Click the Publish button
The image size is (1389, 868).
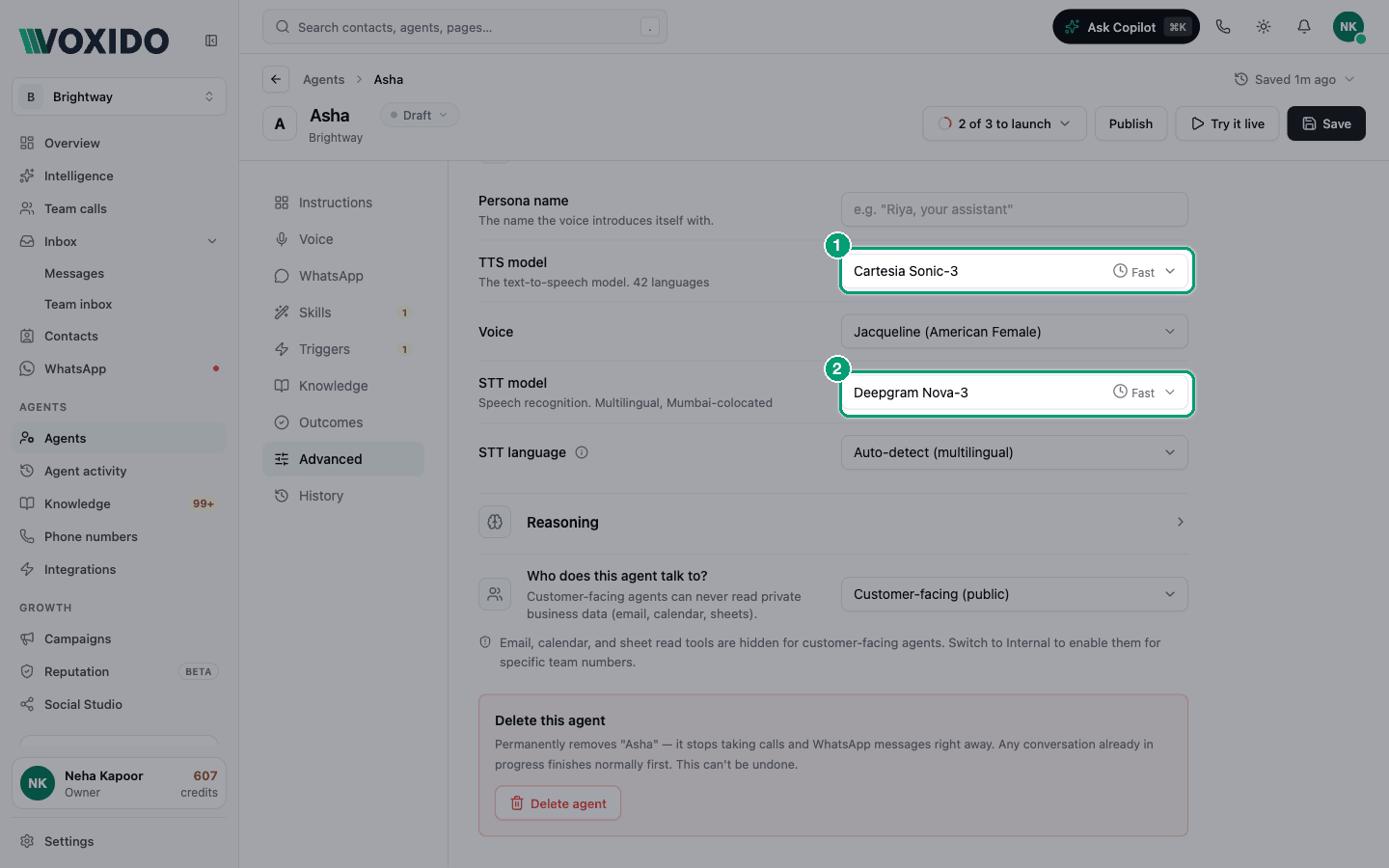click(x=1130, y=123)
